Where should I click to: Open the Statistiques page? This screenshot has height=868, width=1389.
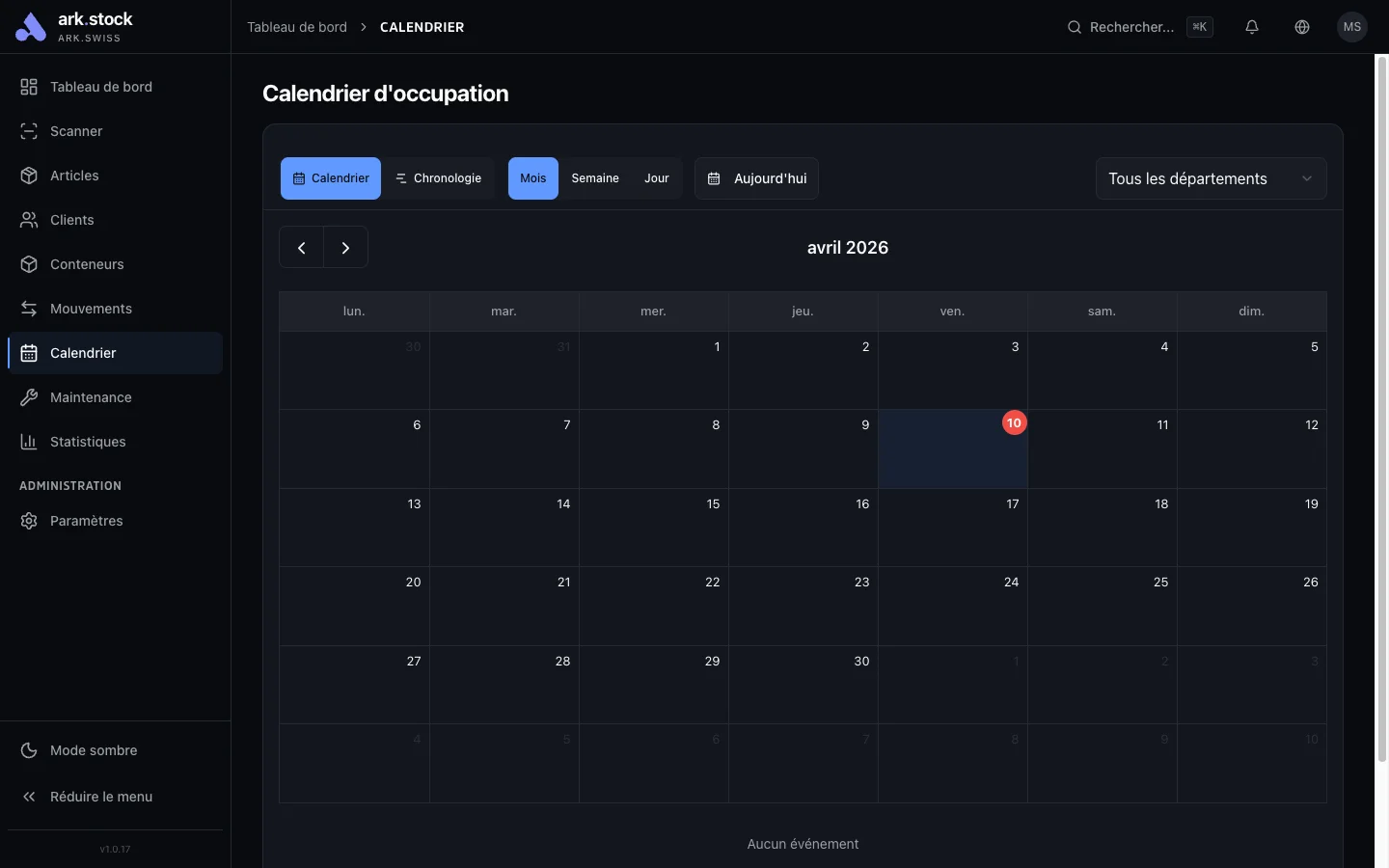88,442
